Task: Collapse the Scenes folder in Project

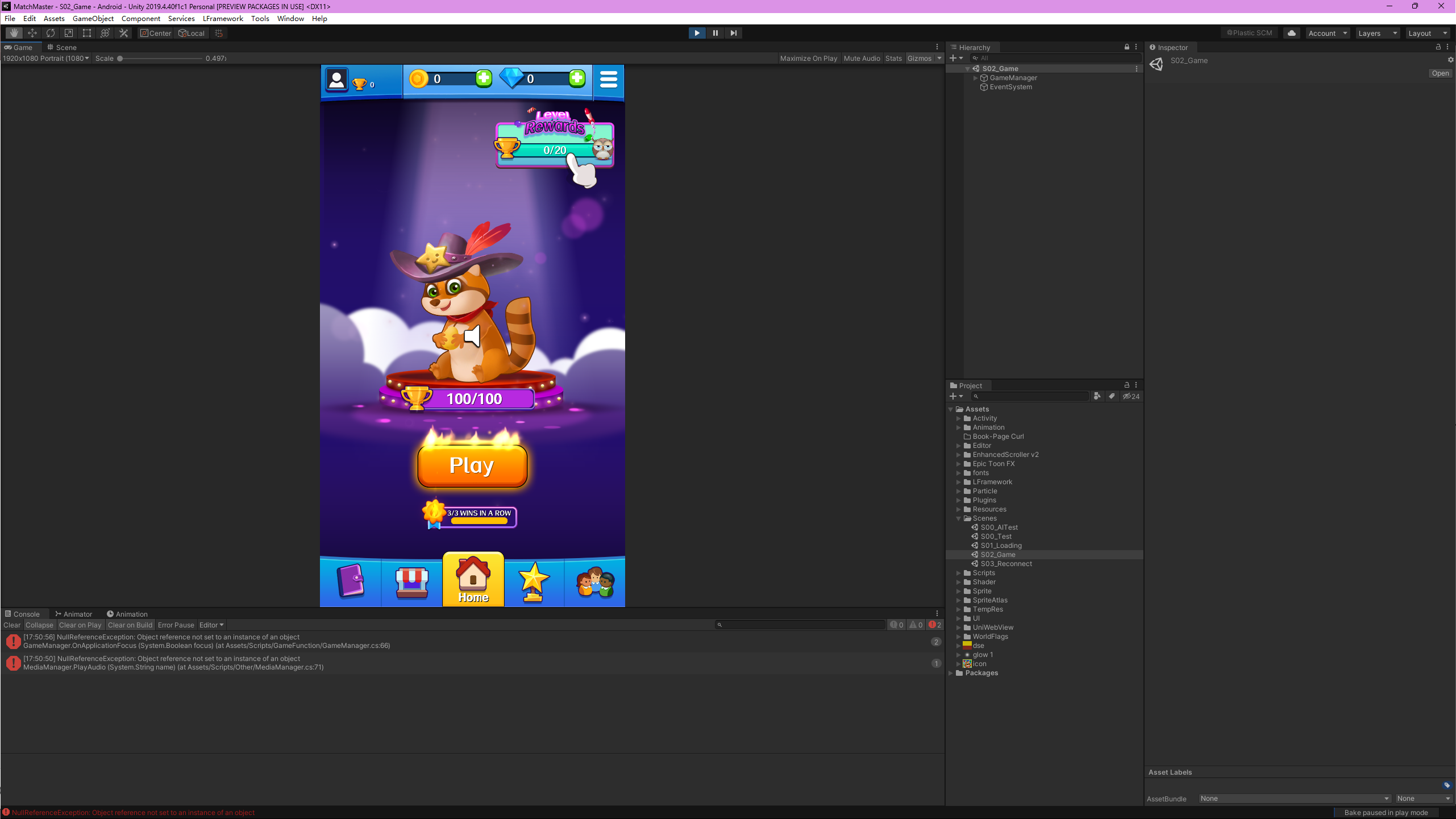Action: [959, 518]
